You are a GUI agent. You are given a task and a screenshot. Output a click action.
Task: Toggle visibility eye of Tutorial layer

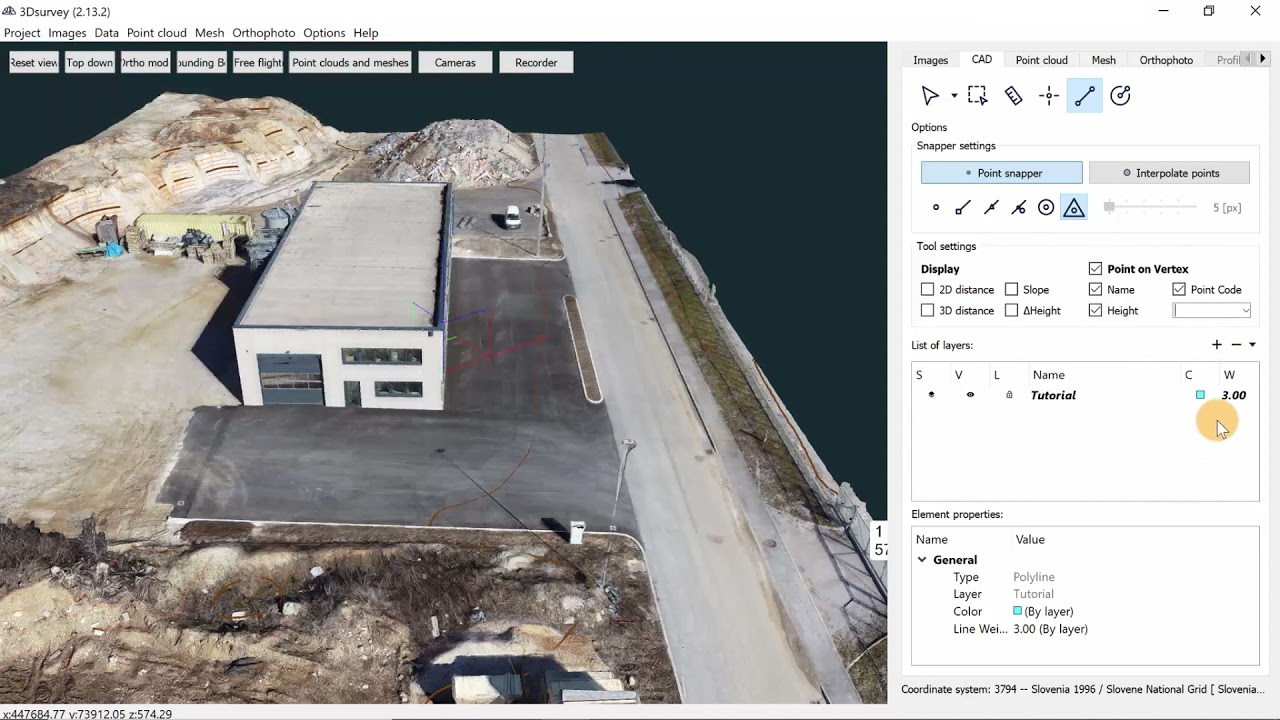[x=970, y=395]
